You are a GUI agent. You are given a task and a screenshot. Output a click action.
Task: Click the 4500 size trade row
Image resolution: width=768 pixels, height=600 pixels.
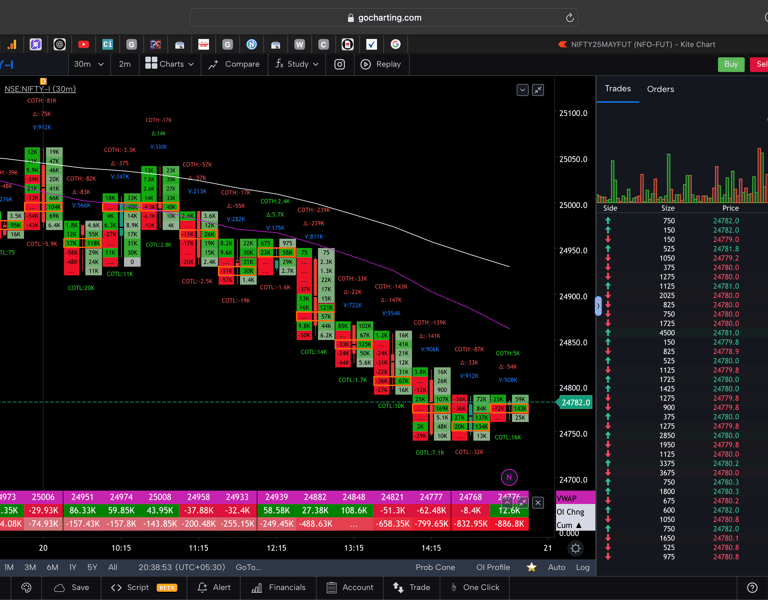coord(682,333)
